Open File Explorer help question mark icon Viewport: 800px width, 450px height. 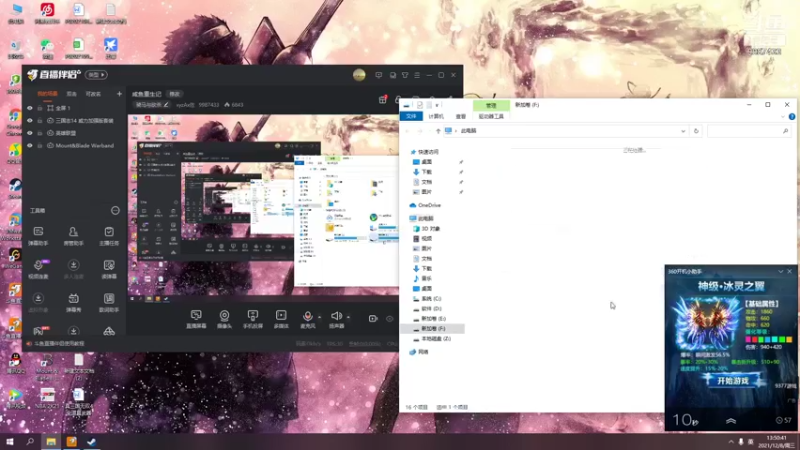point(792,117)
